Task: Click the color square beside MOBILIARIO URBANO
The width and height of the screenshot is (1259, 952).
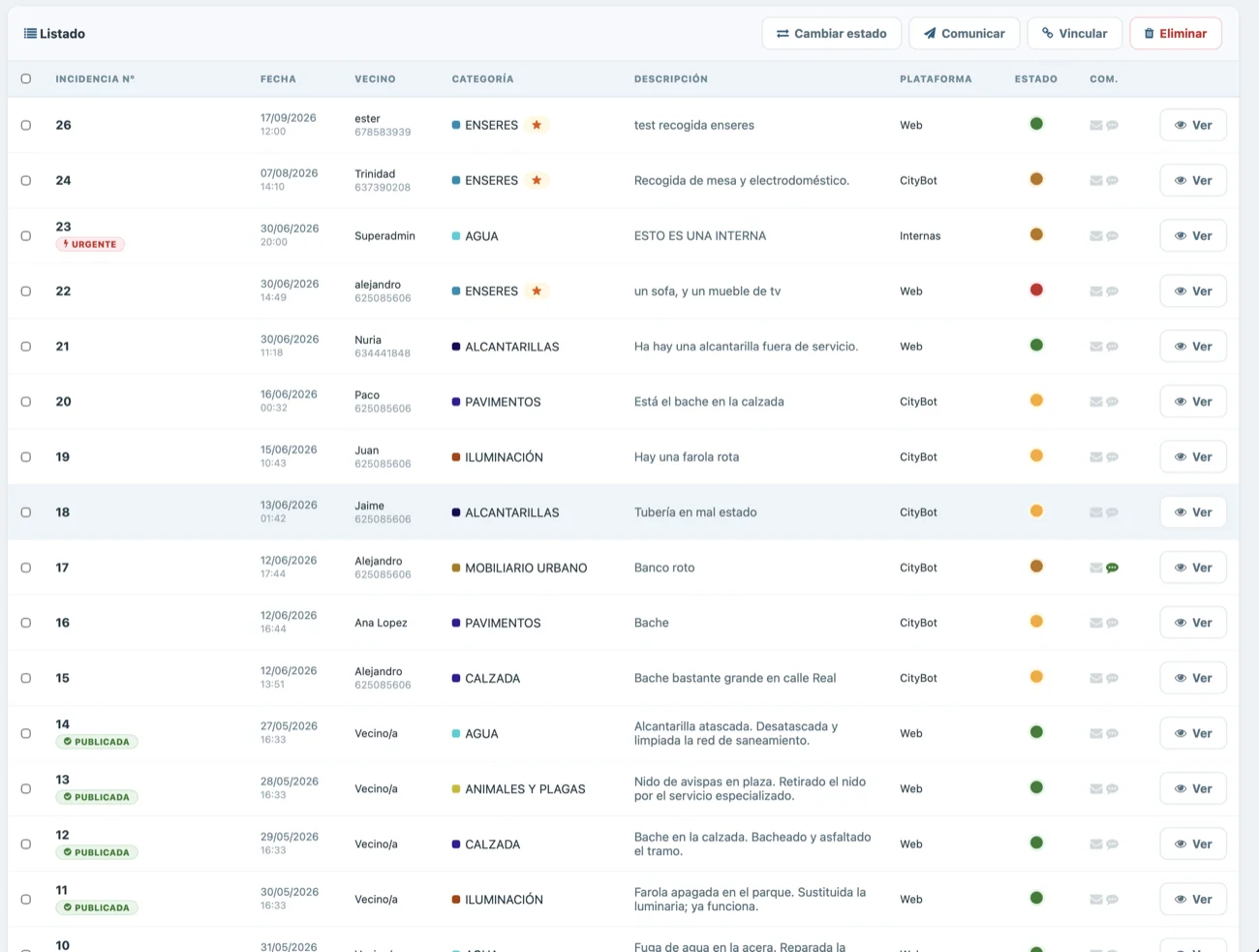Action: tap(456, 568)
